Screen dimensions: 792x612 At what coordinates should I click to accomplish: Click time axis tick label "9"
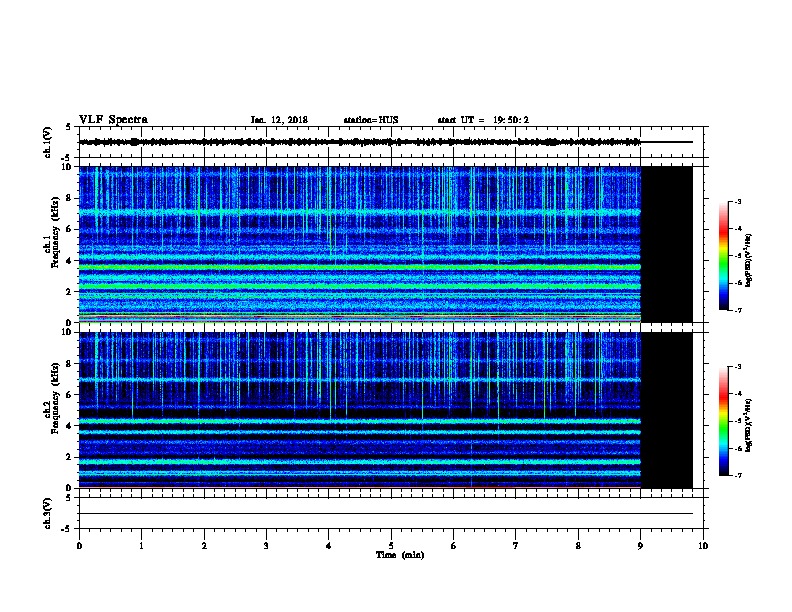(640, 546)
